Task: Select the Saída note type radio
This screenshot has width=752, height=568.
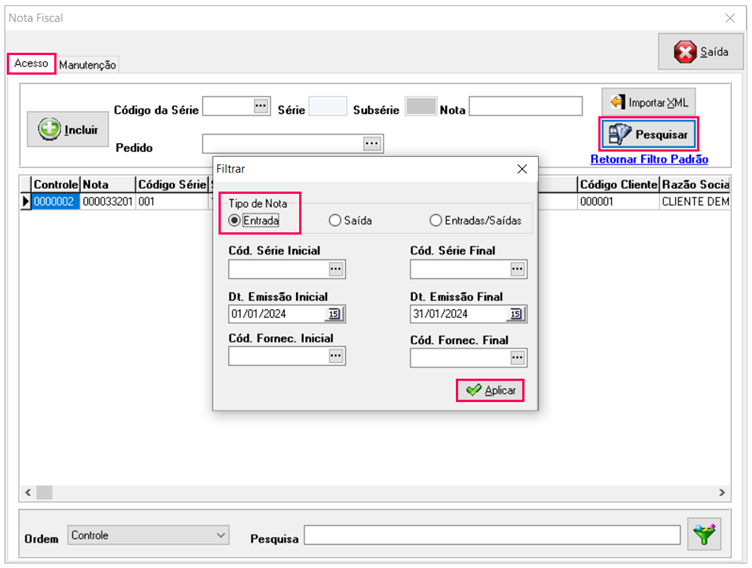Action: point(335,221)
